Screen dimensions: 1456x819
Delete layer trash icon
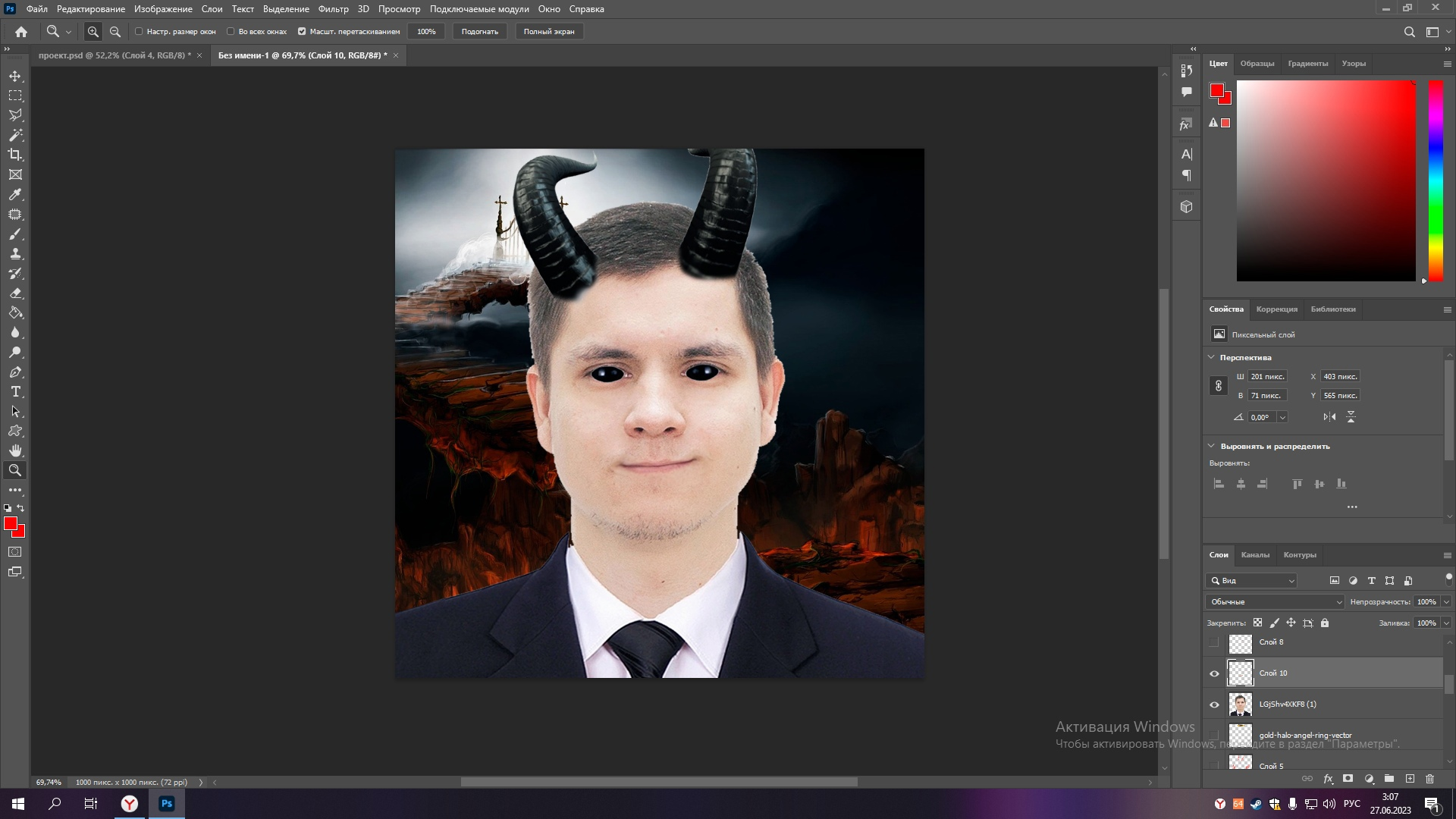(x=1430, y=779)
